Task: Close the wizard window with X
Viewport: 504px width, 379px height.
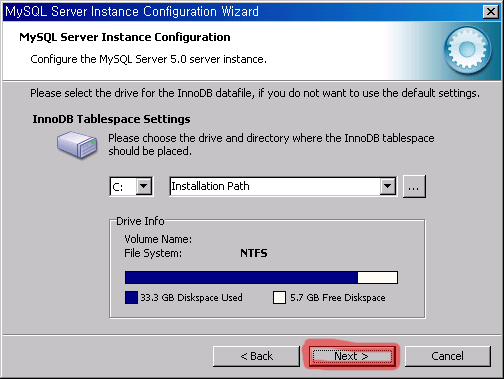Action: (491, 12)
